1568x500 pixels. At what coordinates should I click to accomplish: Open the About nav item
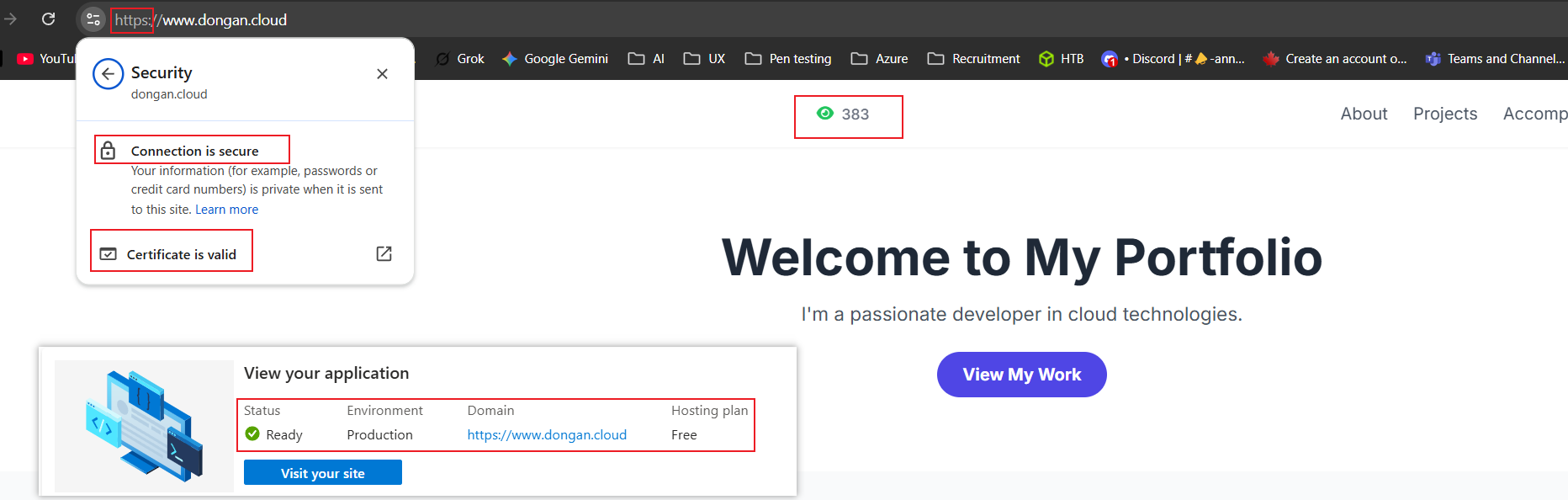[x=1364, y=114]
